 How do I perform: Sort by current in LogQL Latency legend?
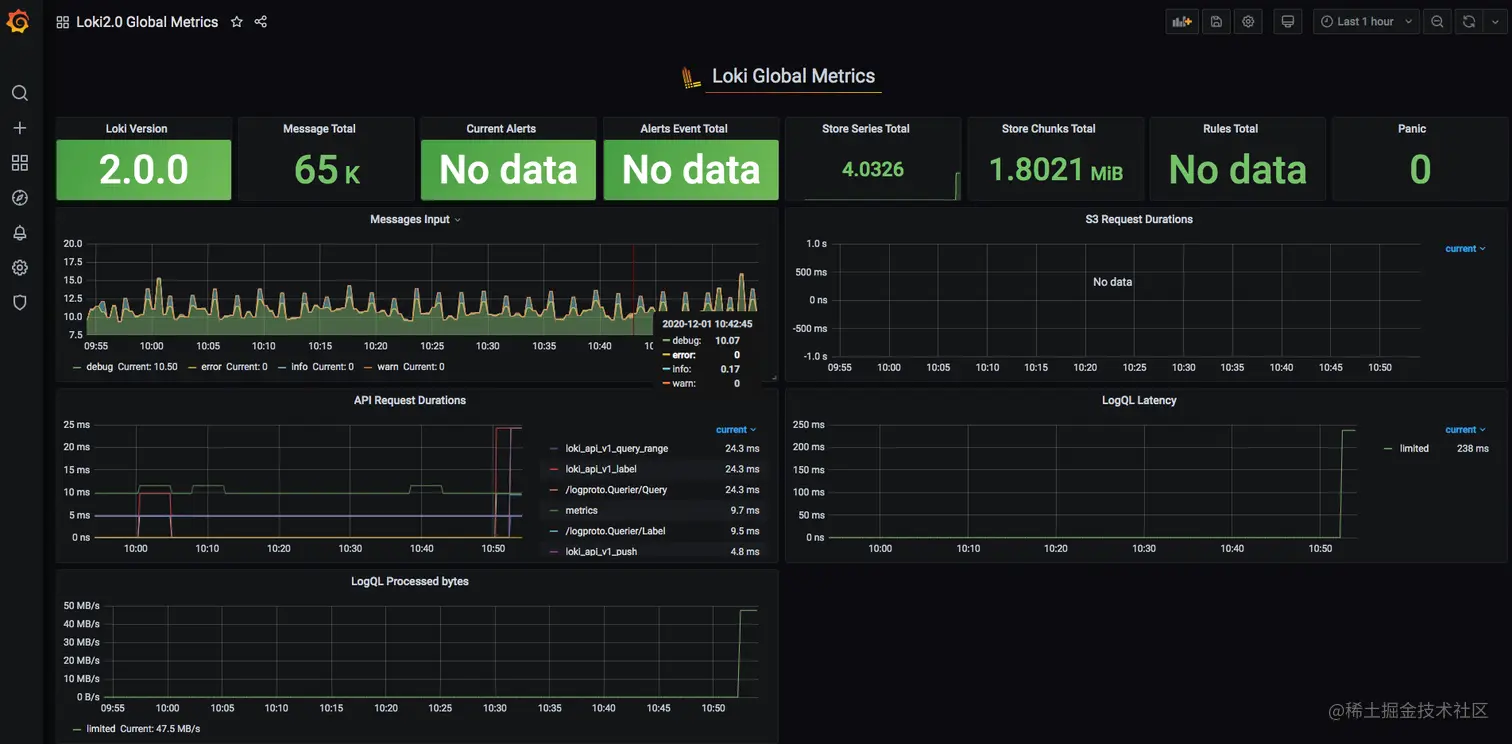(x=1465, y=430)
